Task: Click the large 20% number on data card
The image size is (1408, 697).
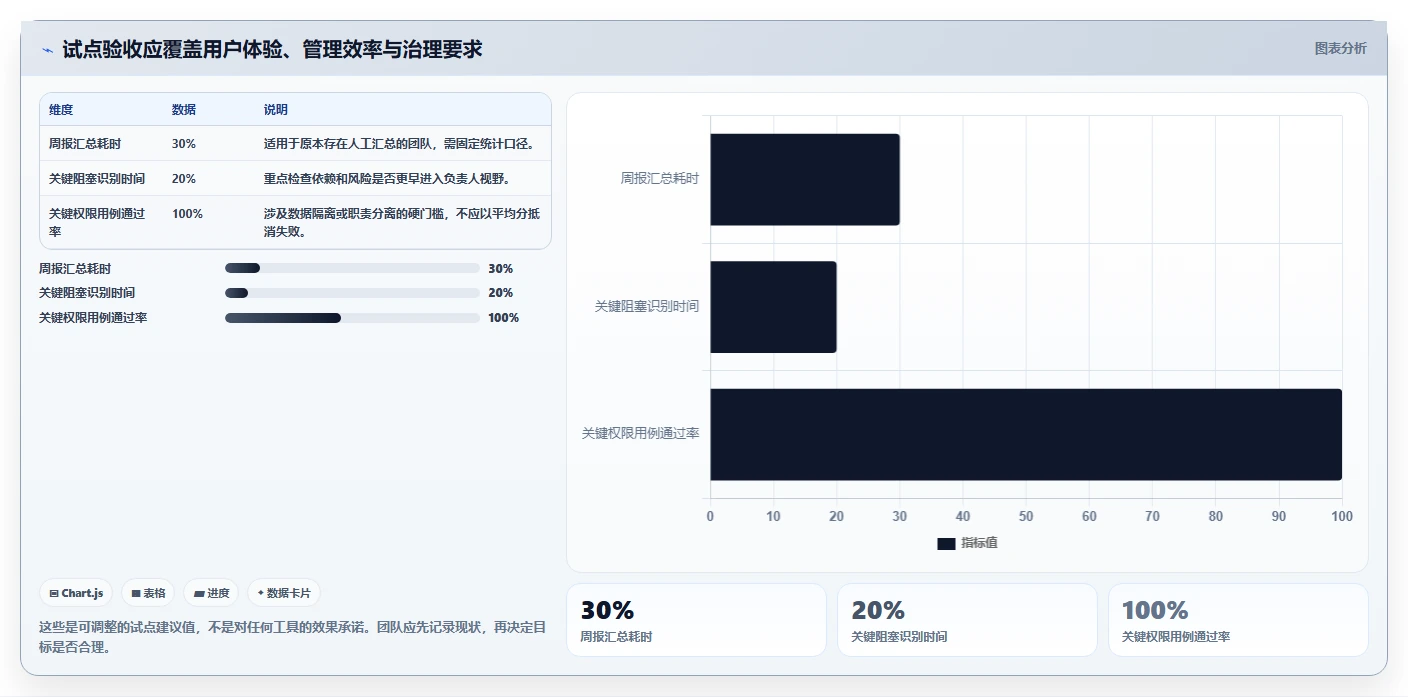Action: [x=878, y=611]
